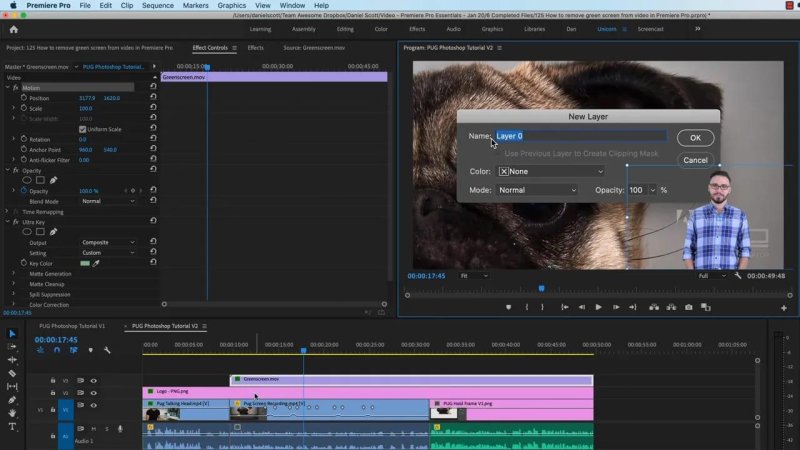Select the Type tool
The height and width of the screenshot is (450, 800).
pyautogui.click(x=12, y=427)
